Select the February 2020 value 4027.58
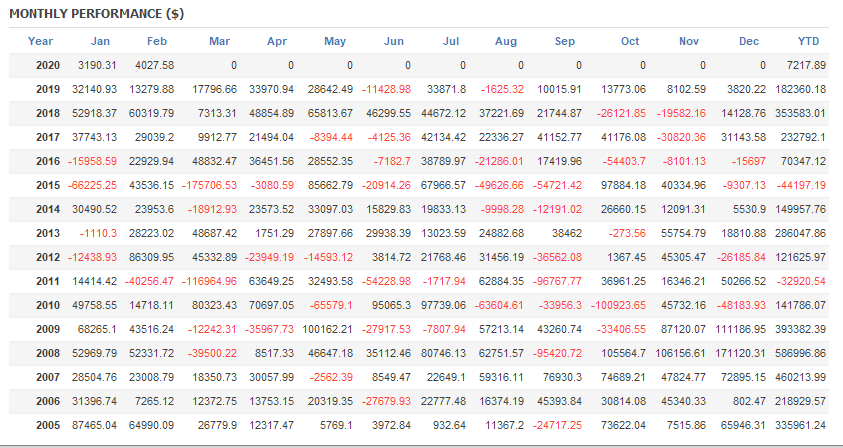Image resolution: width=843 pixels, height=448 pixels. (x=153, y=65)
